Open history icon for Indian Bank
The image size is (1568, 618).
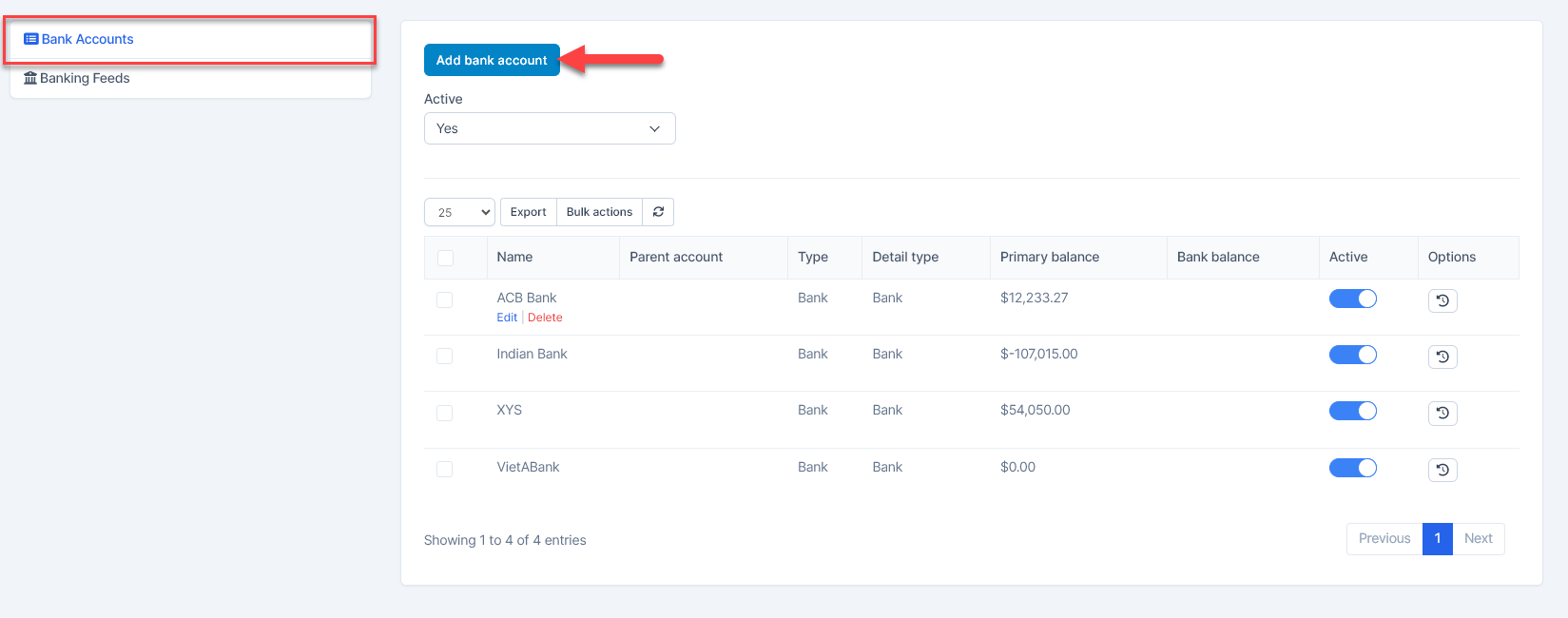[x=1442, y=357]
